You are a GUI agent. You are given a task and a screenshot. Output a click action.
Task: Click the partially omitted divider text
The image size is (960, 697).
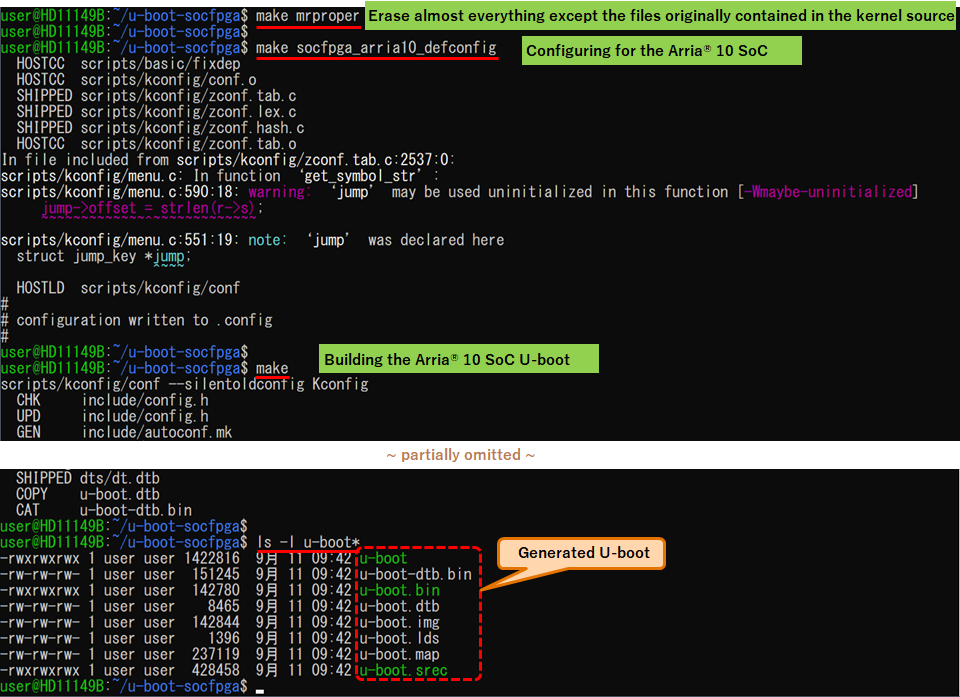pyautogui.click(x=459, y=454)
